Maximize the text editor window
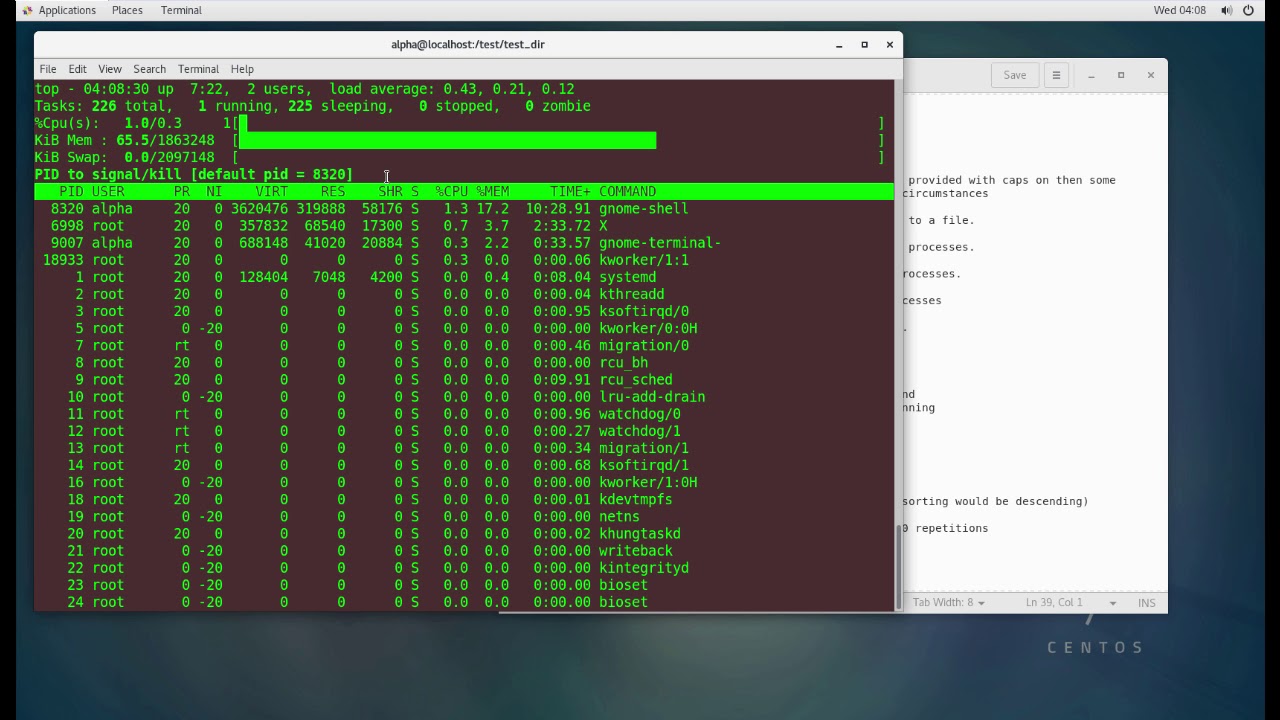 coord(1121,75)
